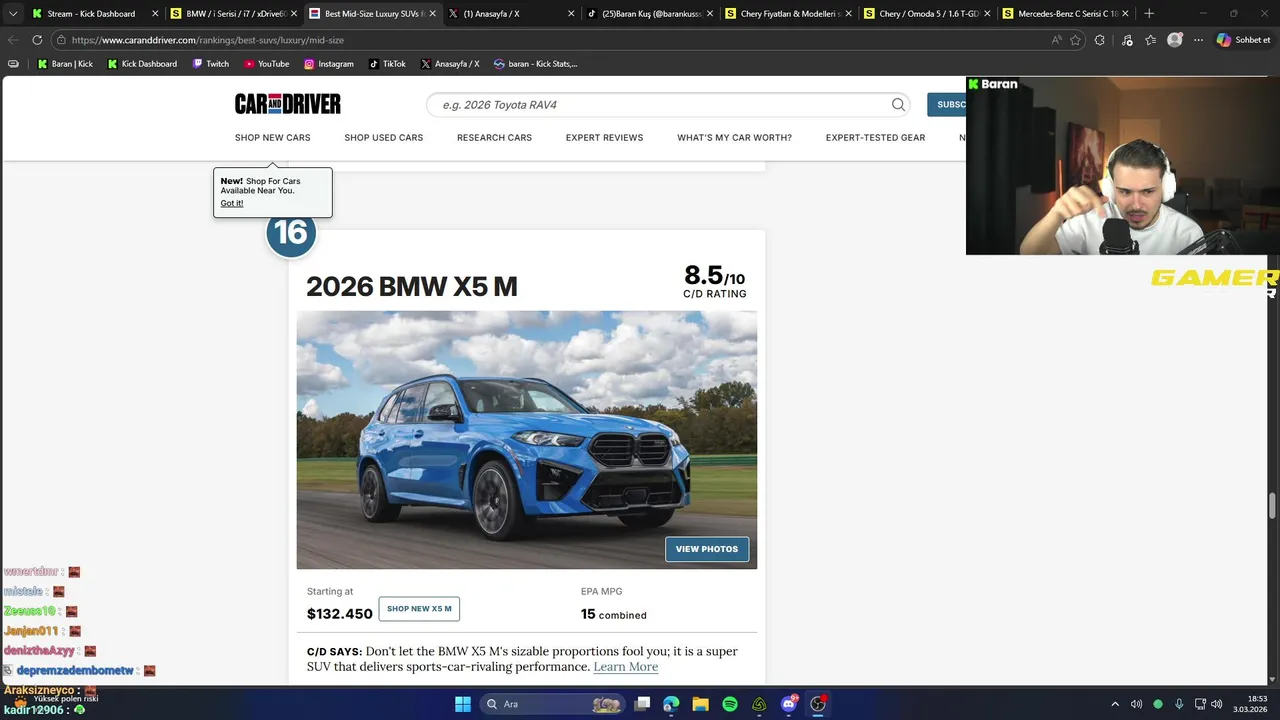Viewport: 1280px width, 720px height.
Task: Open Copilot Sohbet et button
Action: (x=1244, y=40)
